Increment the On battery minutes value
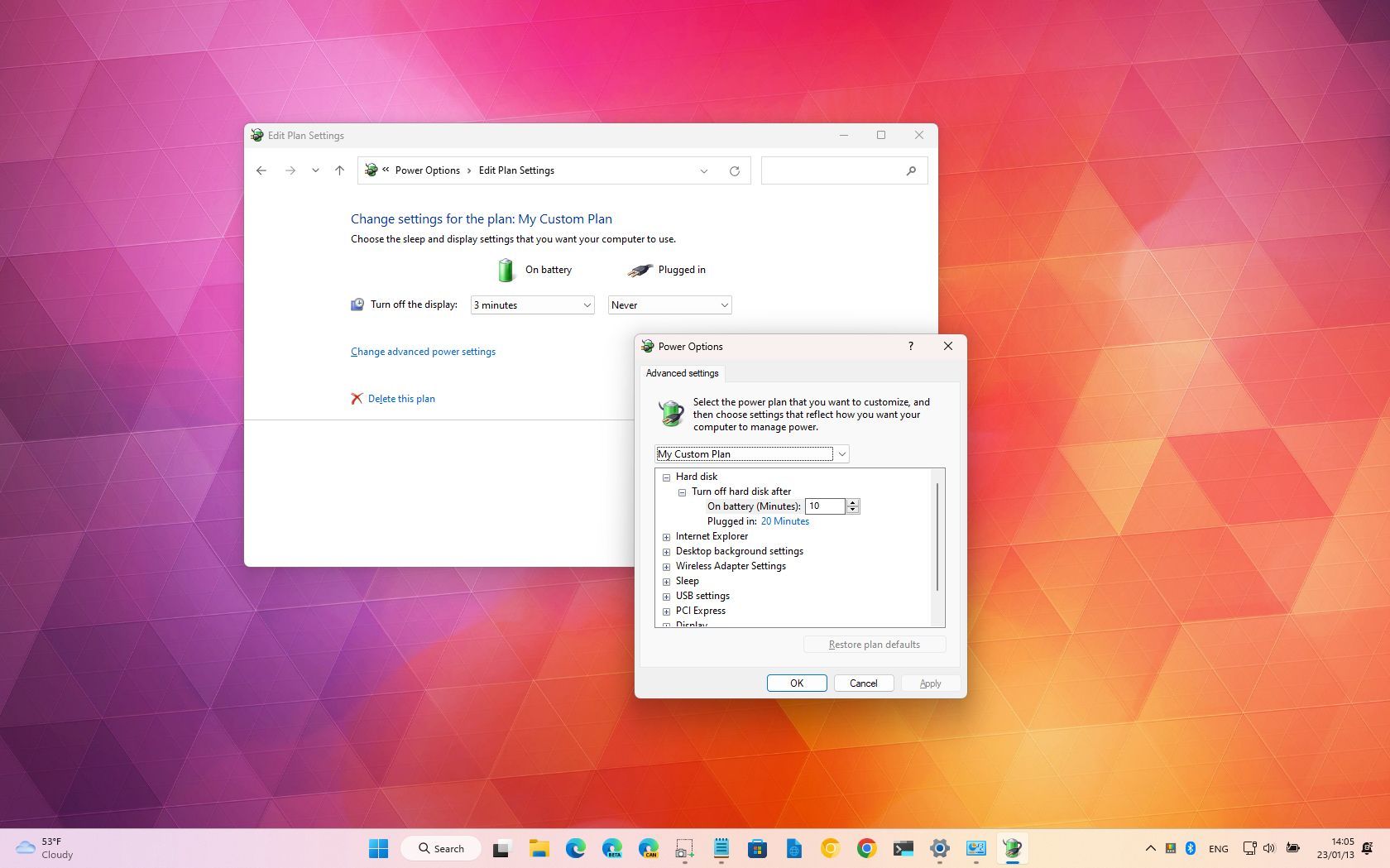Image resolution: width=1390 pixels, height=868 pixels. (x=853, y=502)
